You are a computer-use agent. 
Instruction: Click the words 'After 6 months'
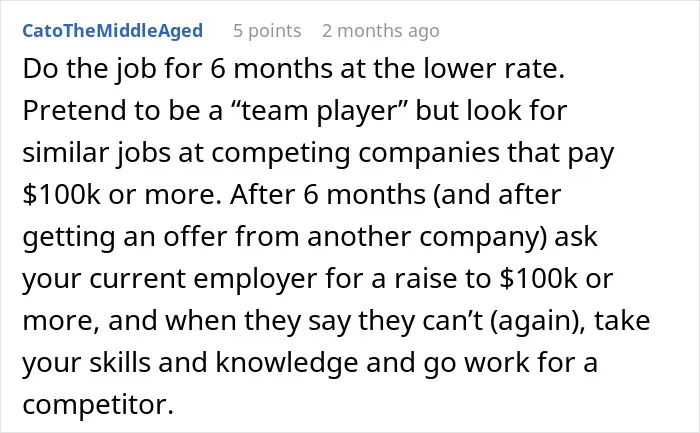click(328, 195)
